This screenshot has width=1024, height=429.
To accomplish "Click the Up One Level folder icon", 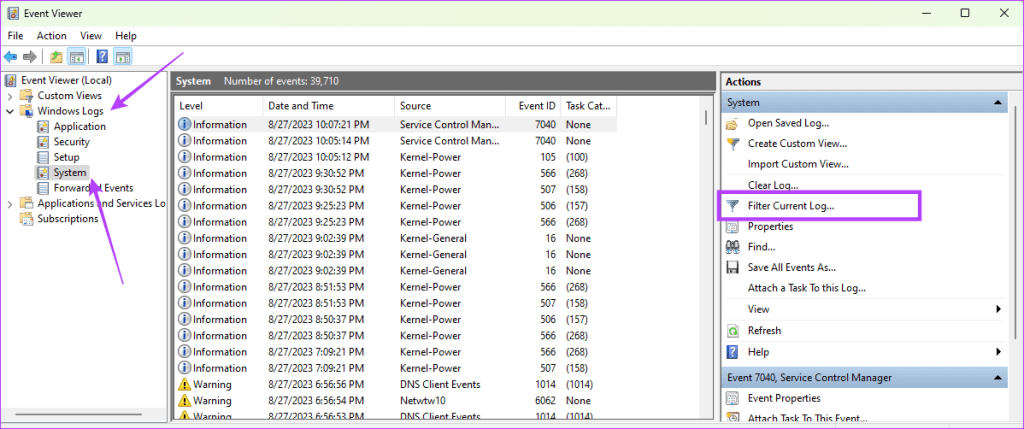I will [x=57, y=56].
